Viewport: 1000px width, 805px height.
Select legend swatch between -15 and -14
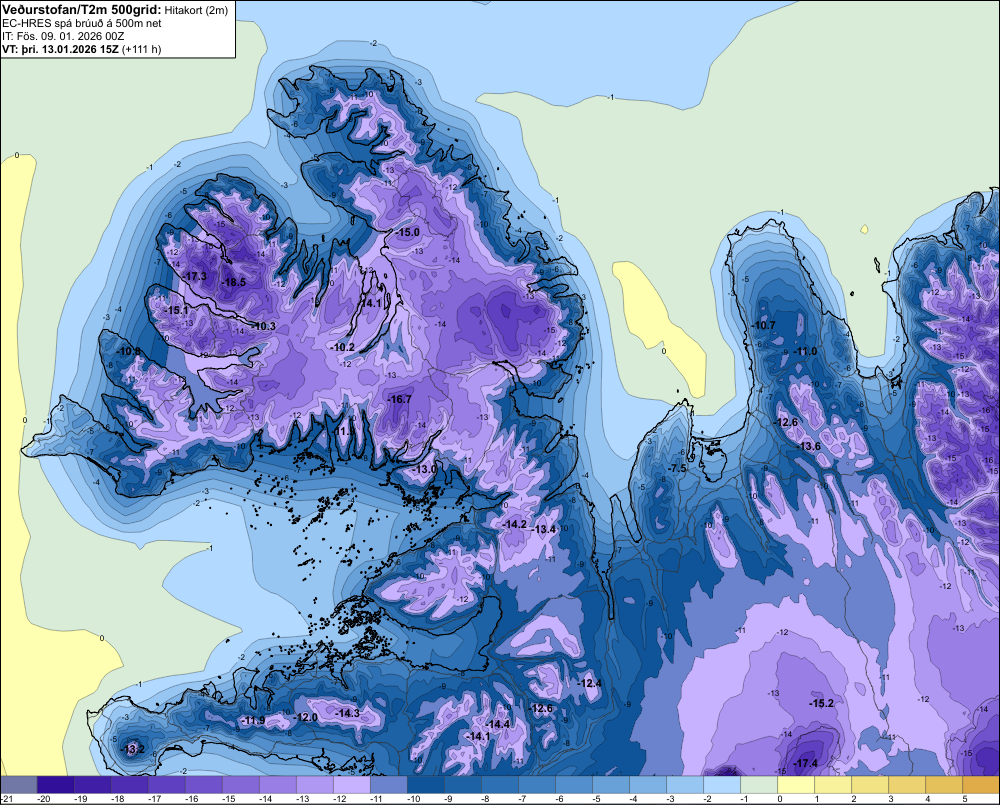click(241, 784)
